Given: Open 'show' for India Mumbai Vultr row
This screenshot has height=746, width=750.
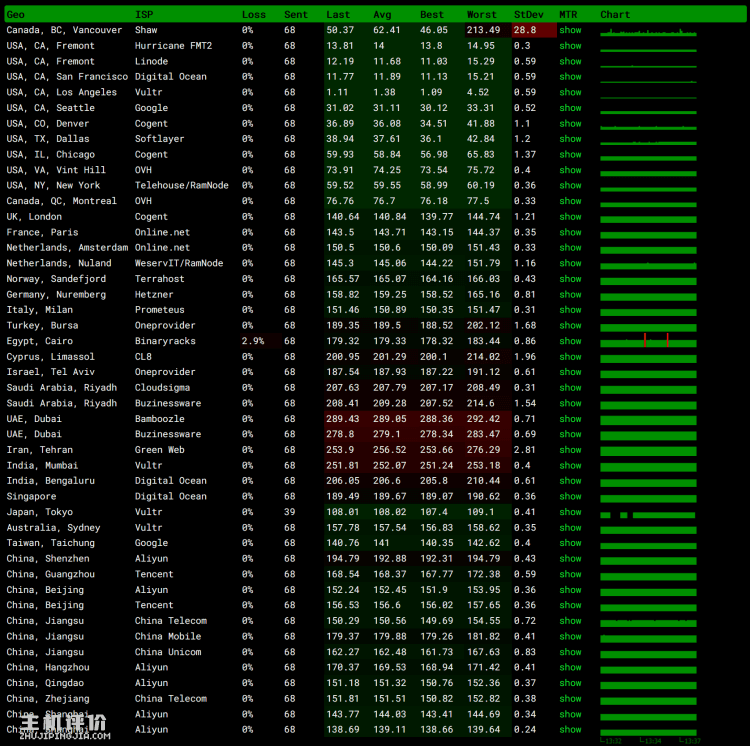Looking at the screenshot, I should pyautogui.click(x=570, y=465).
